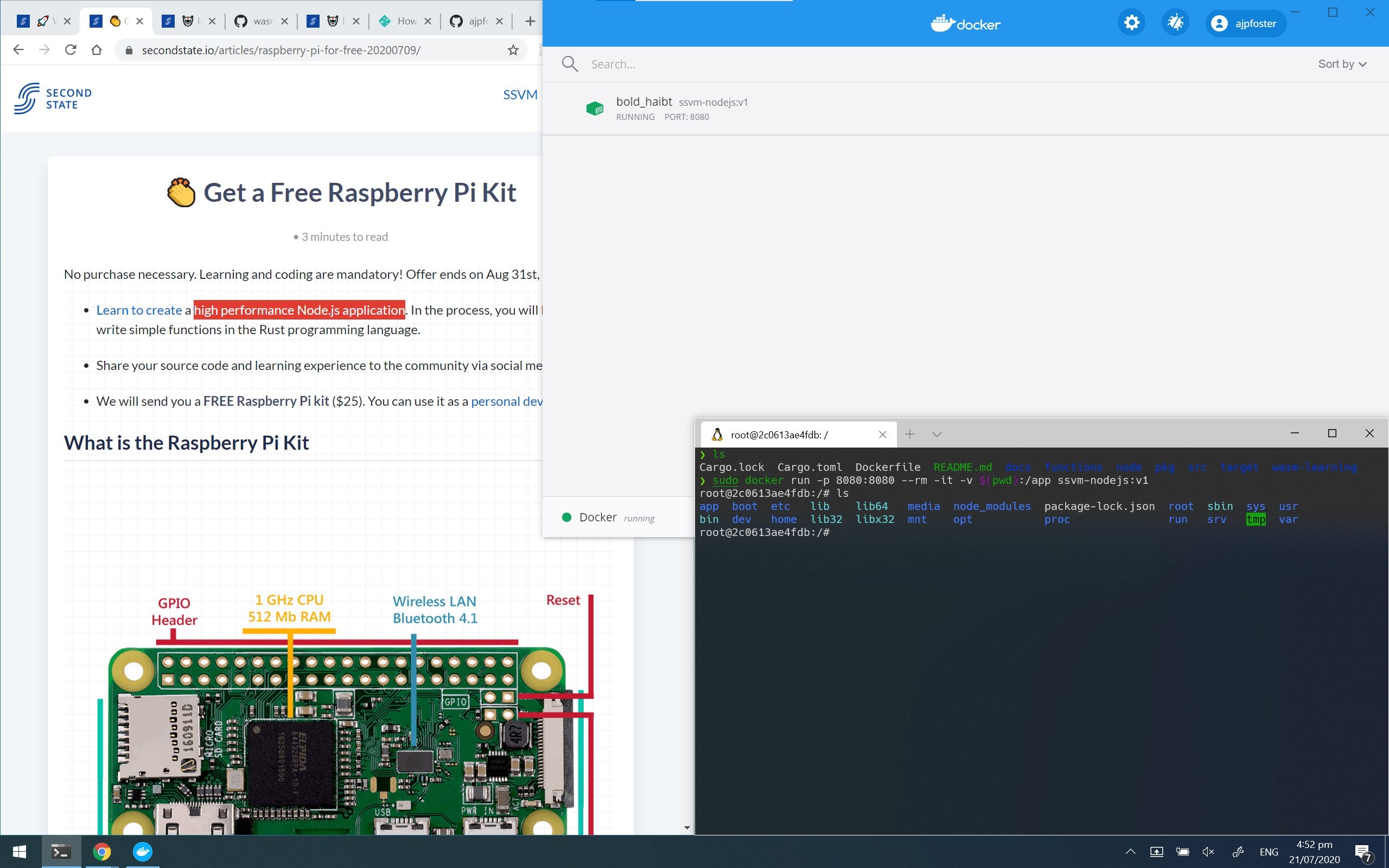The image size is (1389, 868).
Task: Click the search magnifier in Docker Dashboard
Action: click(570, 63)
